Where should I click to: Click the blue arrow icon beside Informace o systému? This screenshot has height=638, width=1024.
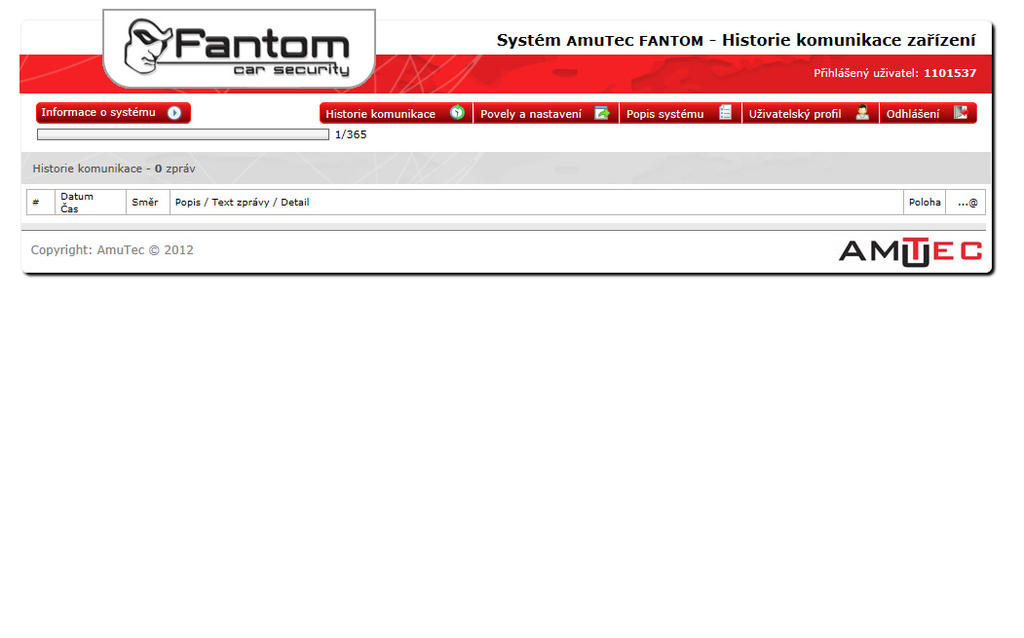coord(174,113)
